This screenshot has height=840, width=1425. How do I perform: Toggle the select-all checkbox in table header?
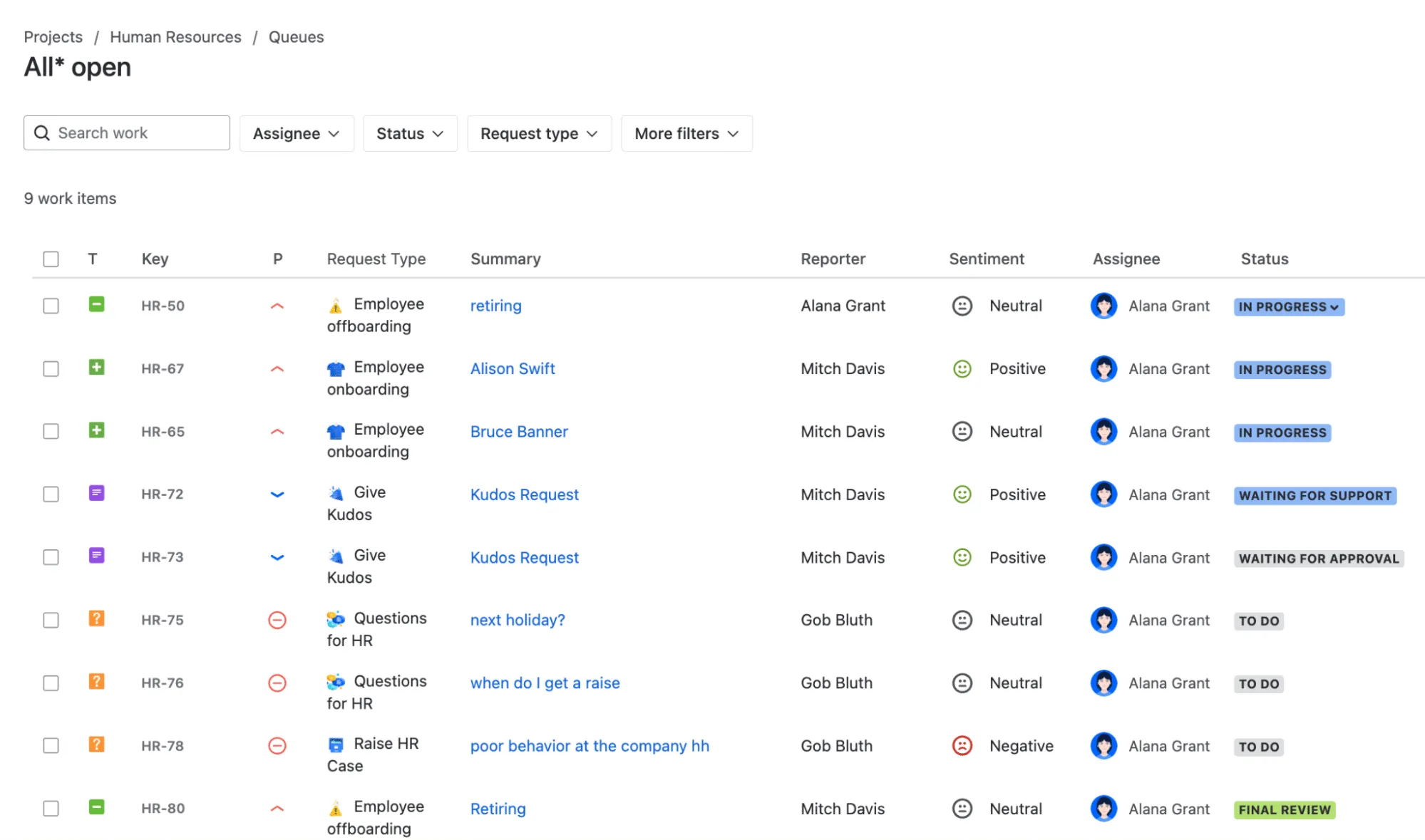pos(51,259)
